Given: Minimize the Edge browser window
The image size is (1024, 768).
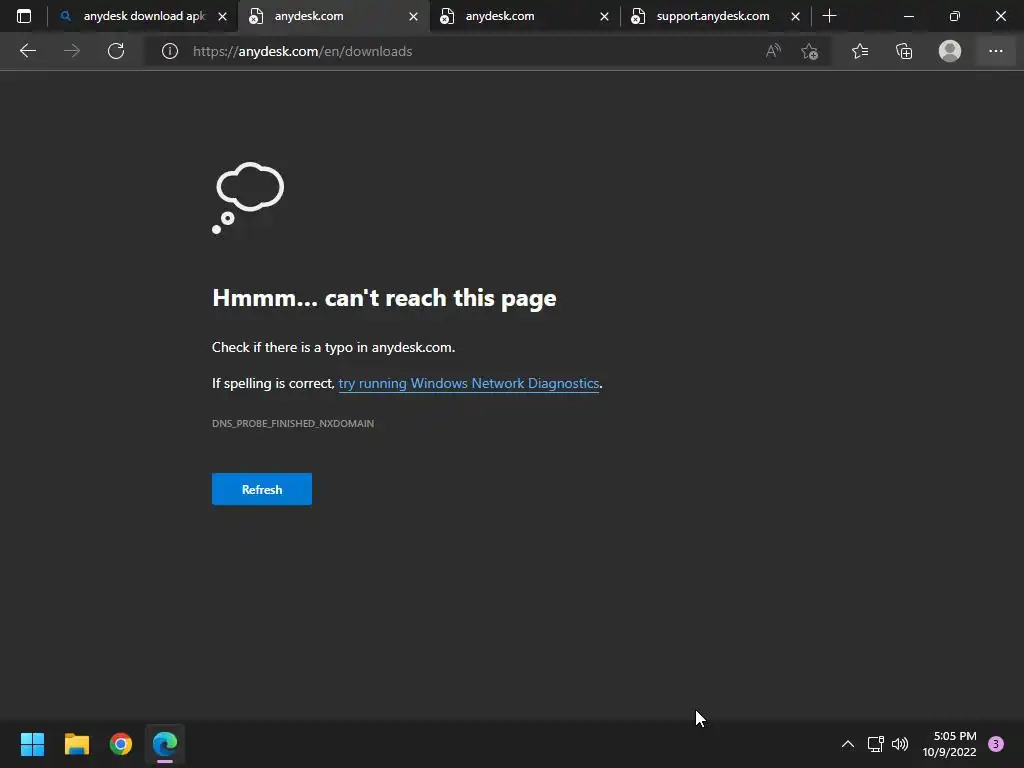Looking at the screenshot, I should click(x=908, y=16).
